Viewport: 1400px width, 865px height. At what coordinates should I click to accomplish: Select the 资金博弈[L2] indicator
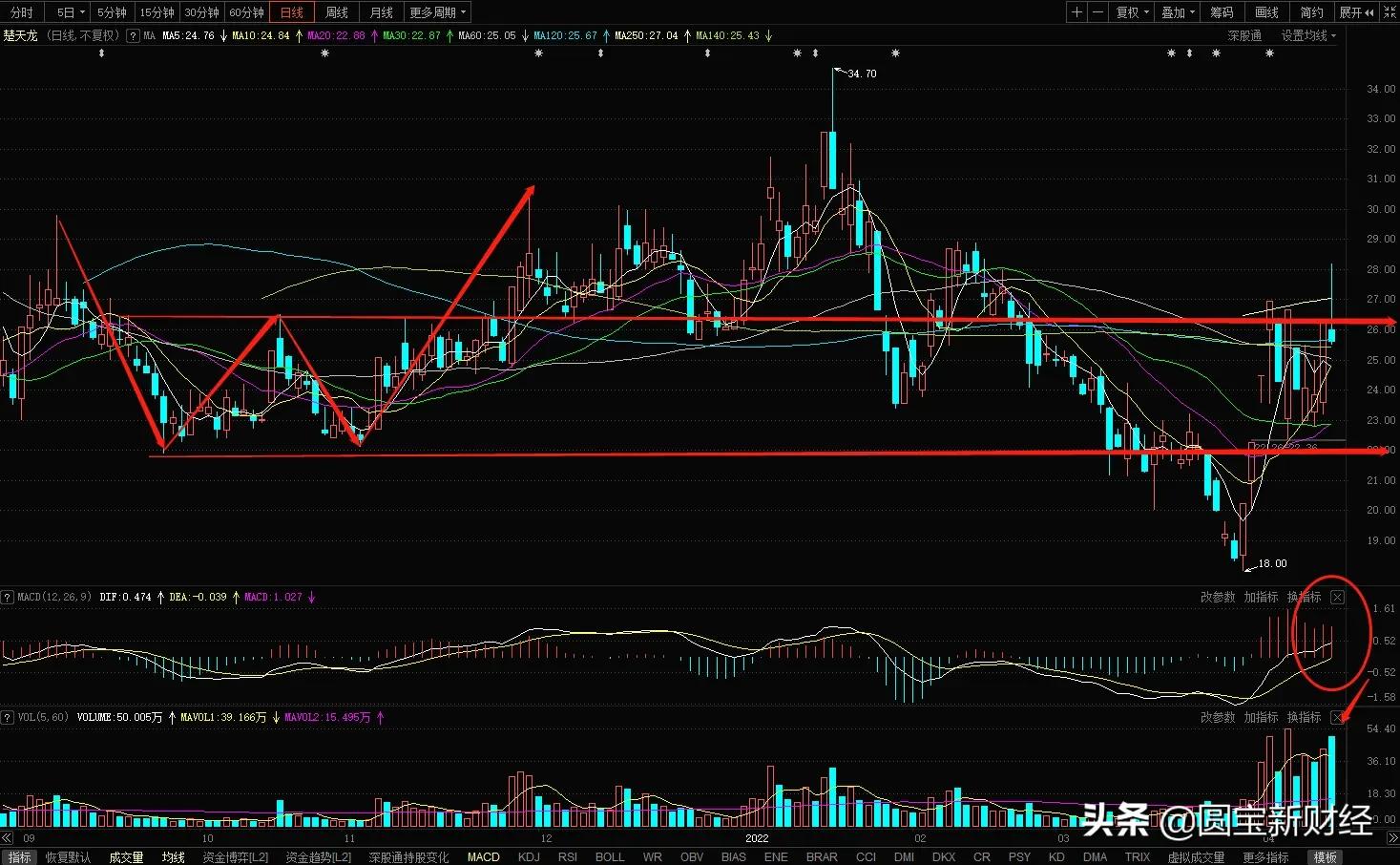[x=236, y=857]
